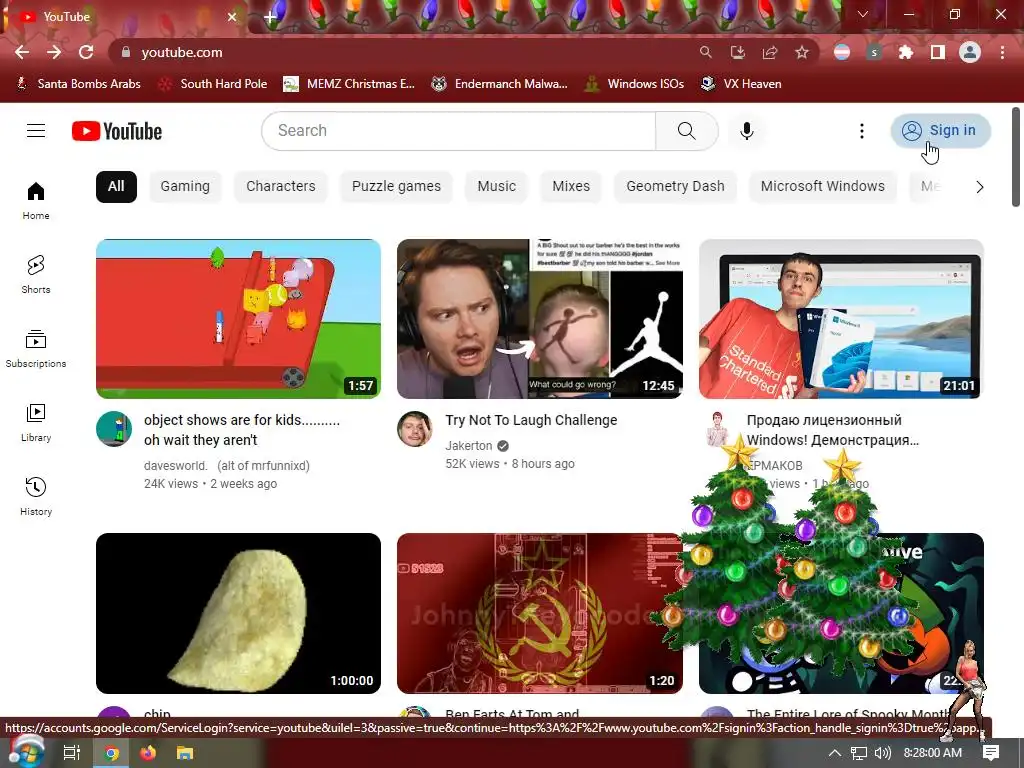Open the Soviet emblem video thumbnail

(540, 613)
